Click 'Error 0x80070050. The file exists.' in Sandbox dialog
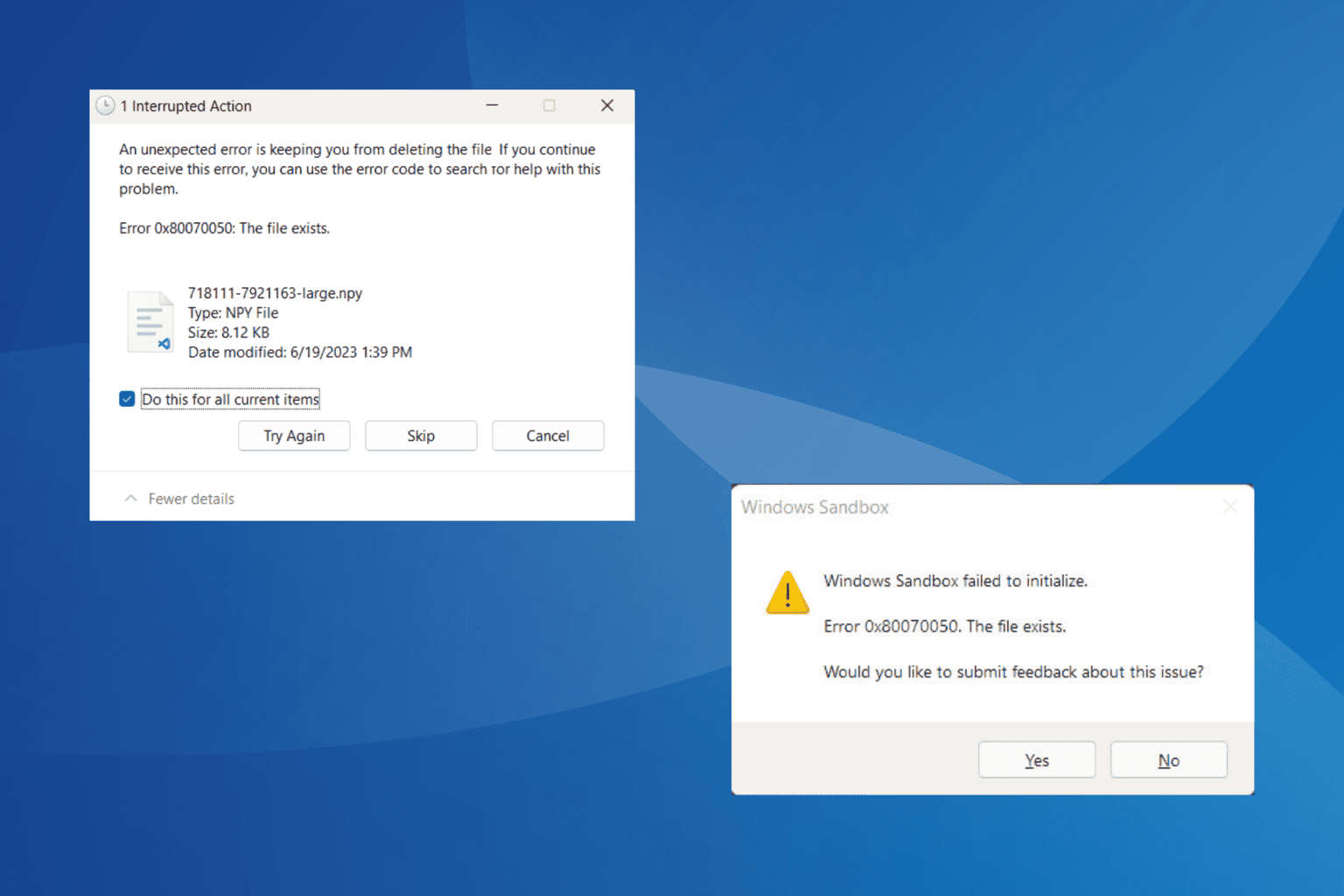Viewport: 1344px width, 896px height. [x=945, y=626]
